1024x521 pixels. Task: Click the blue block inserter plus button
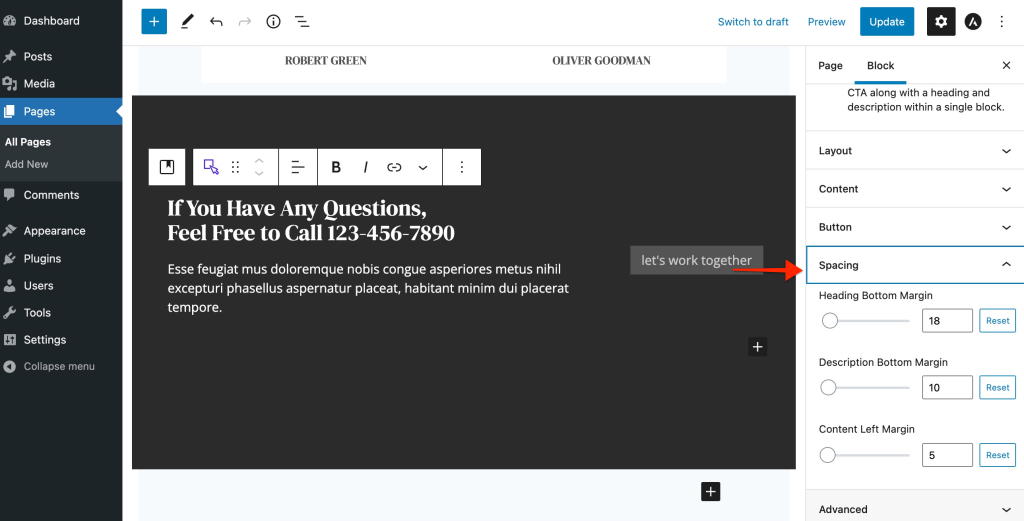click(x=154, y=21)
